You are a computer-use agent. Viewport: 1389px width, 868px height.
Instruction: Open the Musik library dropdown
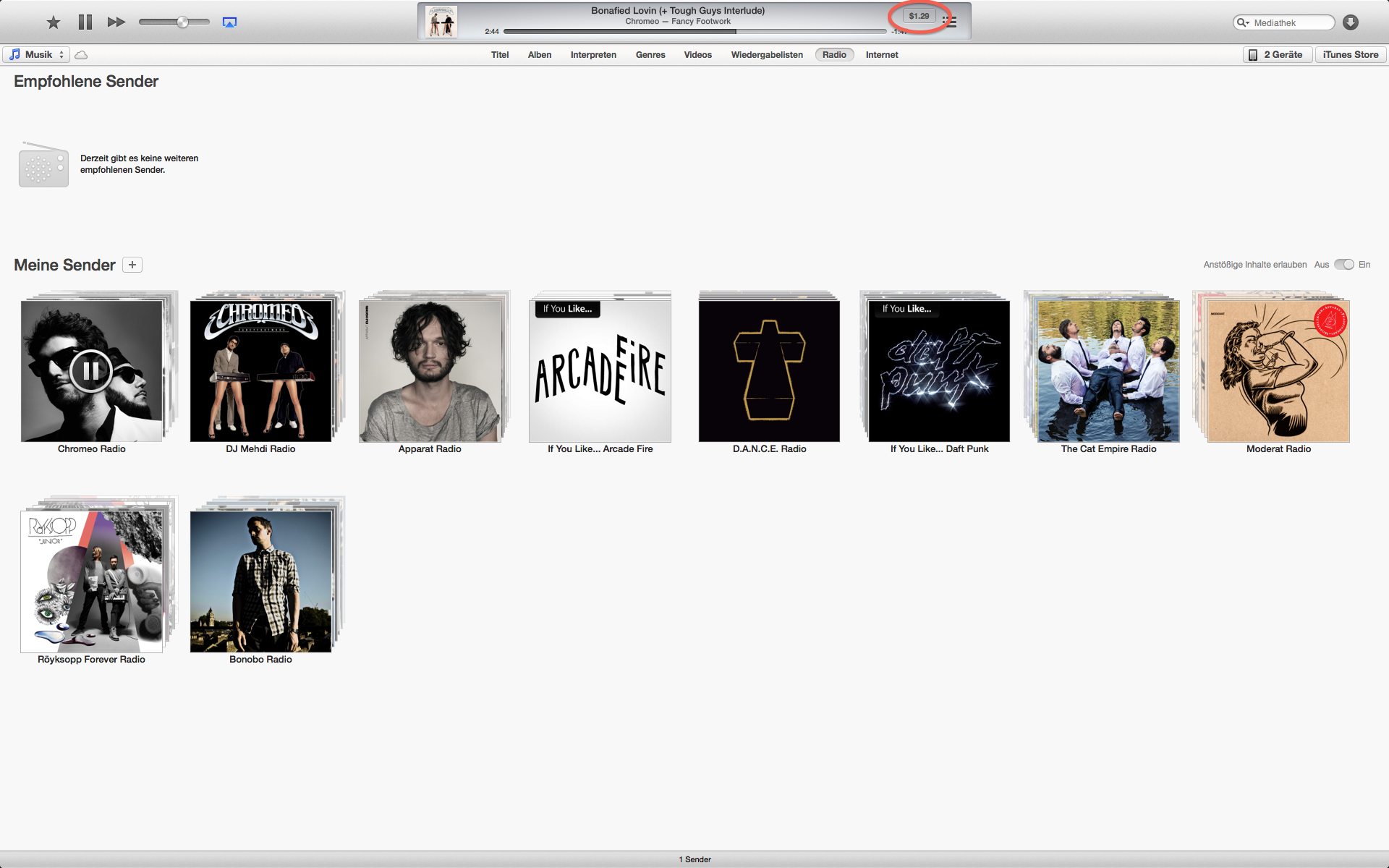(x=36, y=54)
